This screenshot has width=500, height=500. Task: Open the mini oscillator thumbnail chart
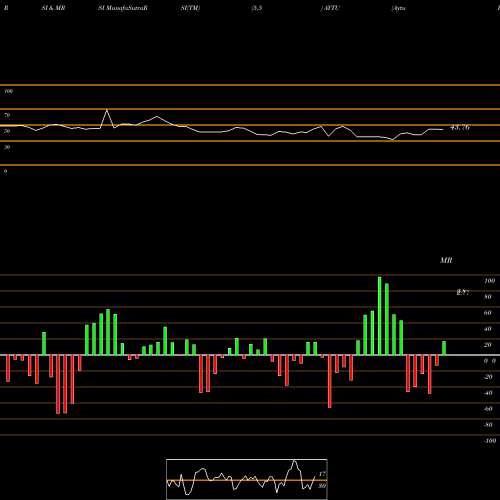point(247,479)
